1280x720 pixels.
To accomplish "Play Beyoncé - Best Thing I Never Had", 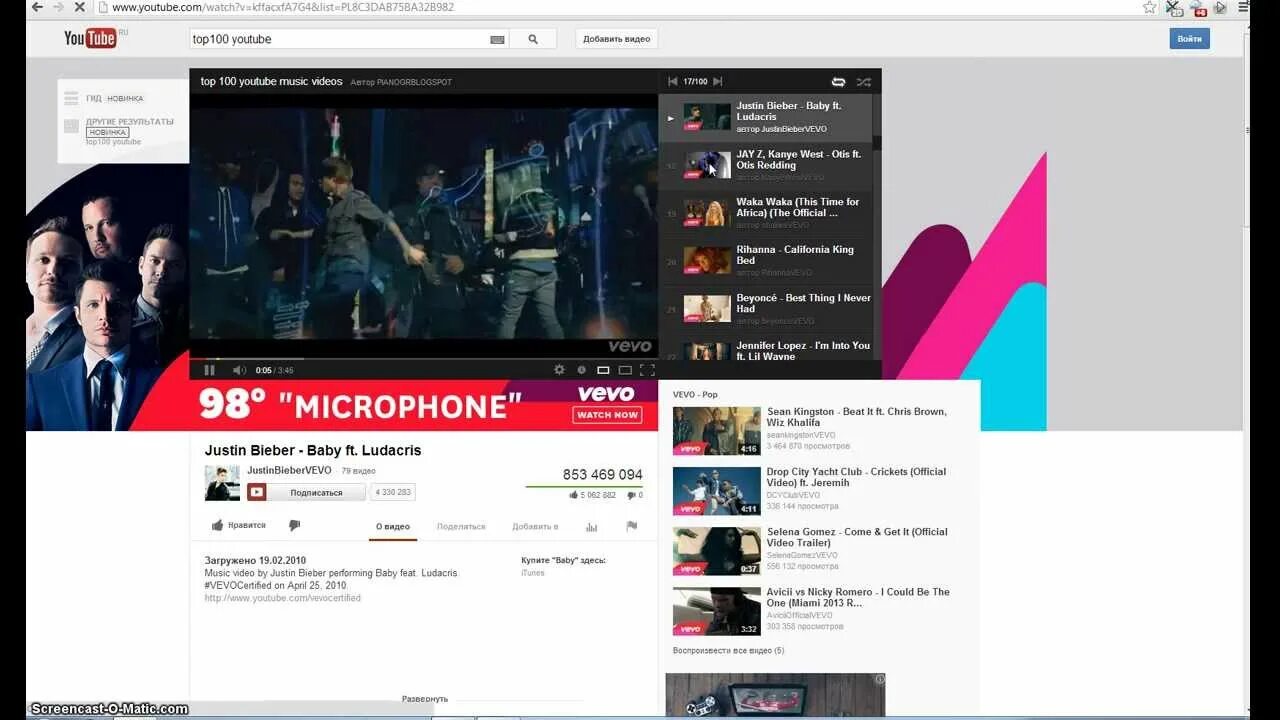I will 765,309.
